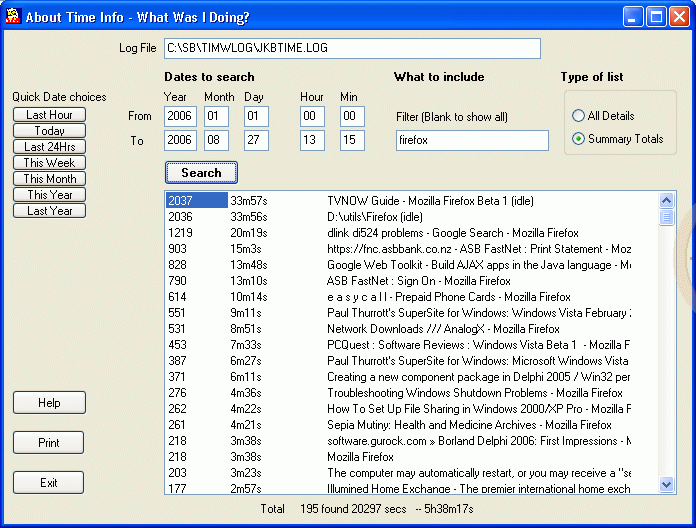Choose the Last Year quick date
The width and height of the screenshot is (696, 528).
(x=49, y=211)
